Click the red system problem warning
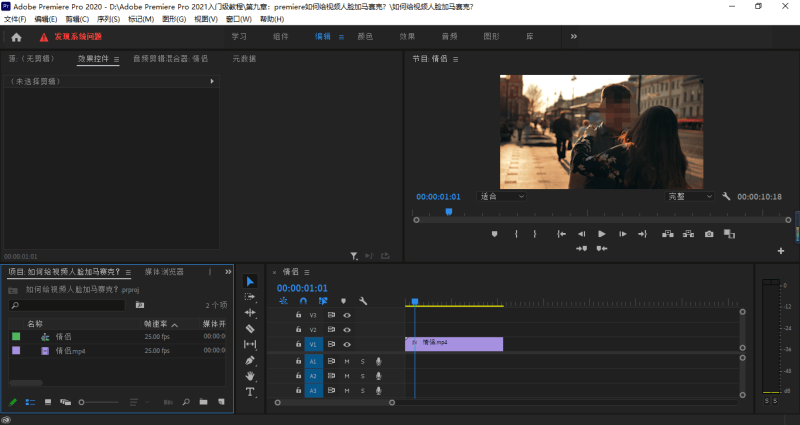The width and height of the screenshot is (800, 425). (x=71, y=37)
